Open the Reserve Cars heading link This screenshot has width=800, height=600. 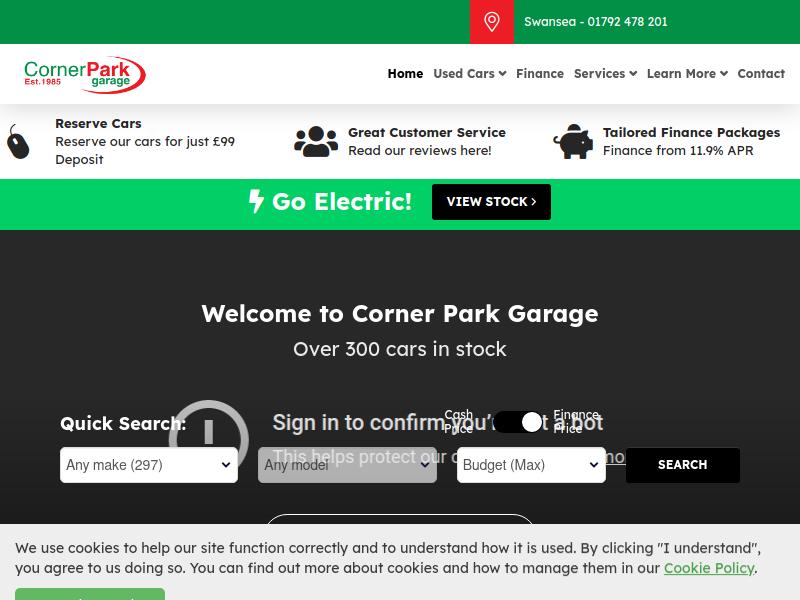pyautogui.click(x=98, y=123)
